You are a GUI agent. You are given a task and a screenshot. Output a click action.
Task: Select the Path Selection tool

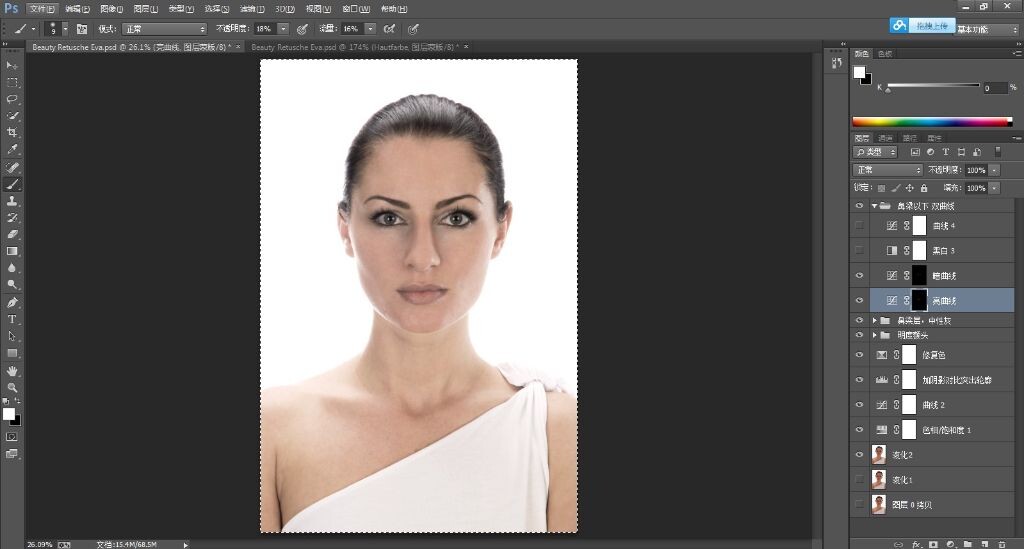(12, 336)
